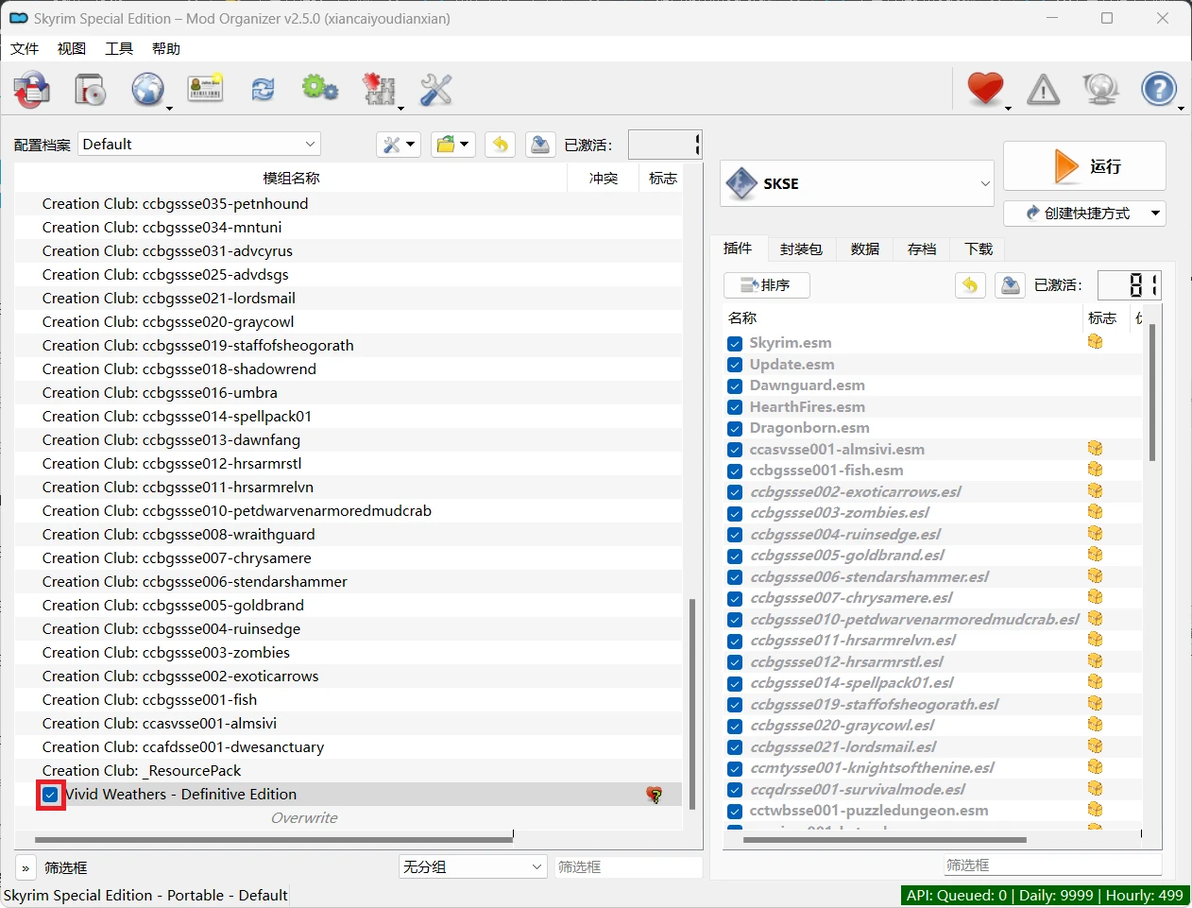Click the install mod from archive icon

[31, 90]
